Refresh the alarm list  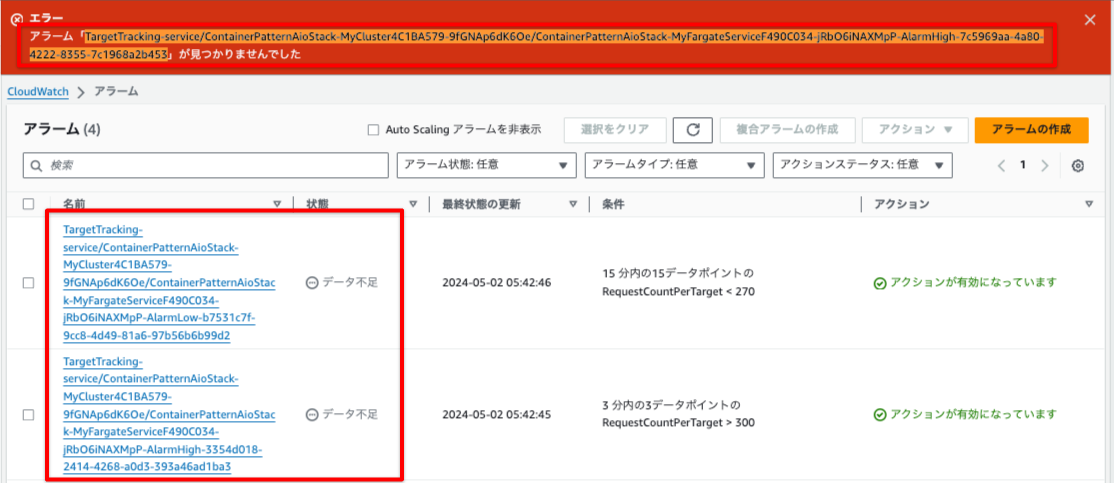coord(693,130)
